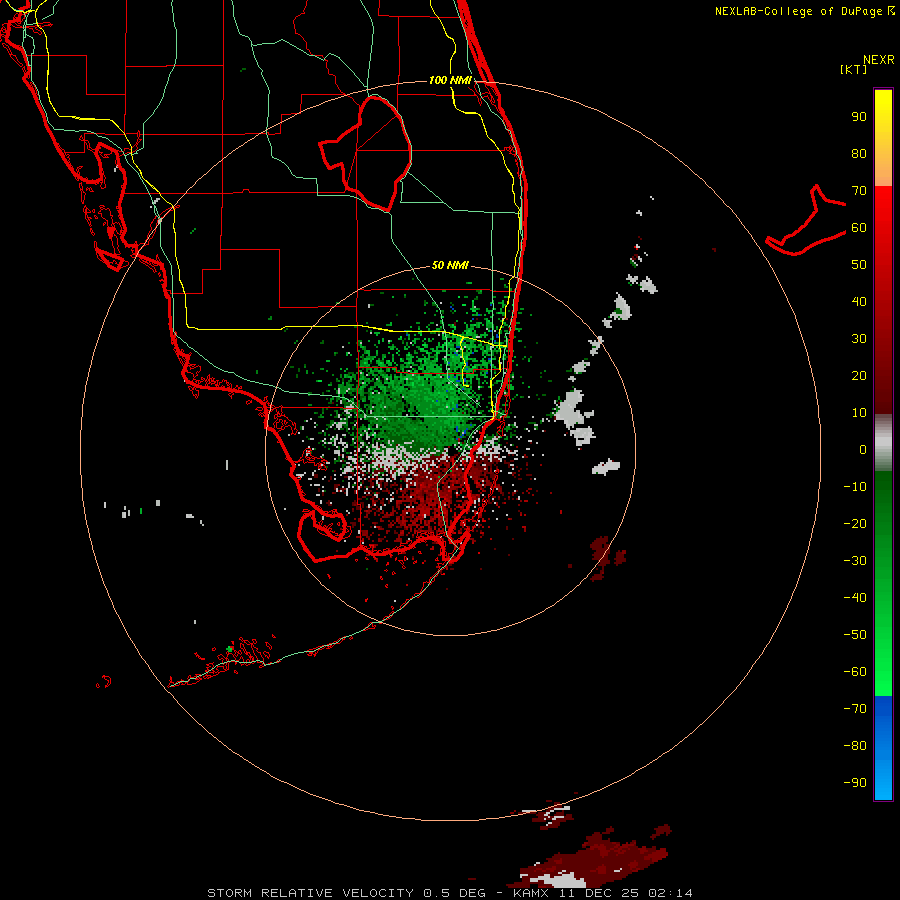Click the blue bottom segment of the color bar

883,748
